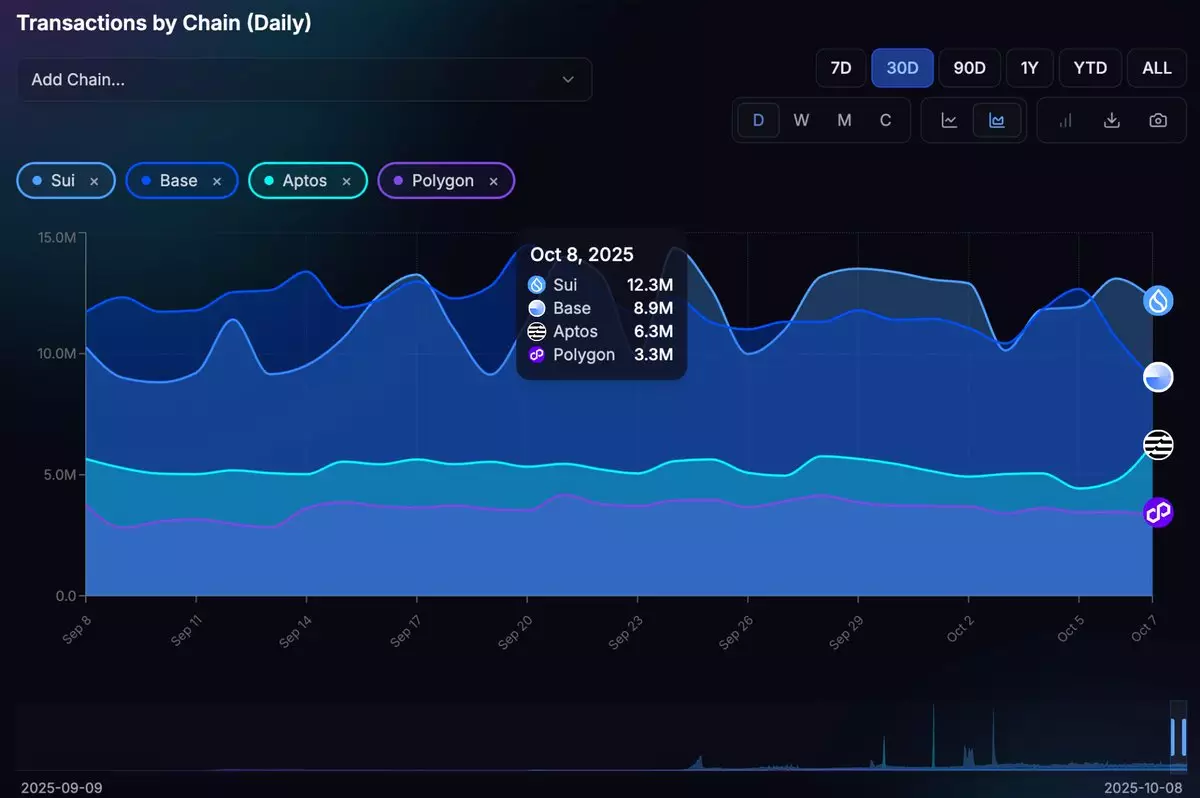Show YTD time range
Image resolution: width=1200 pixels, height=798 pixels.
click(x=1090, y=68)
